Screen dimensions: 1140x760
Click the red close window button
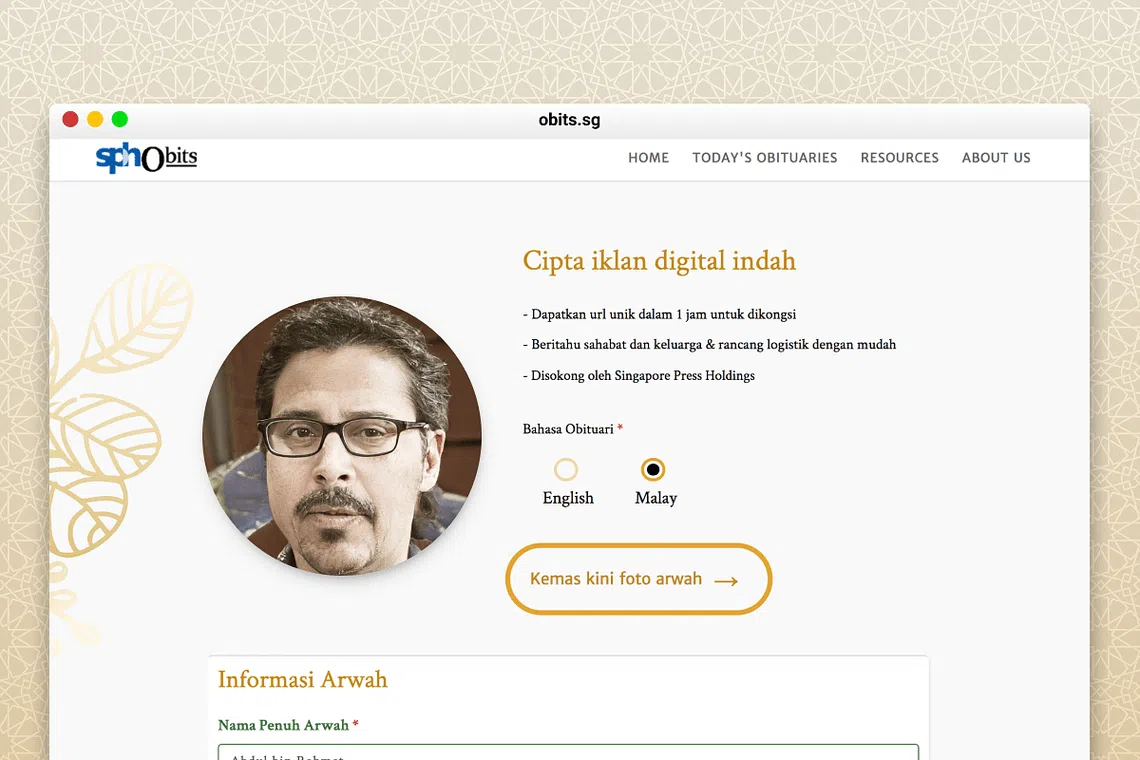(70, 120)
